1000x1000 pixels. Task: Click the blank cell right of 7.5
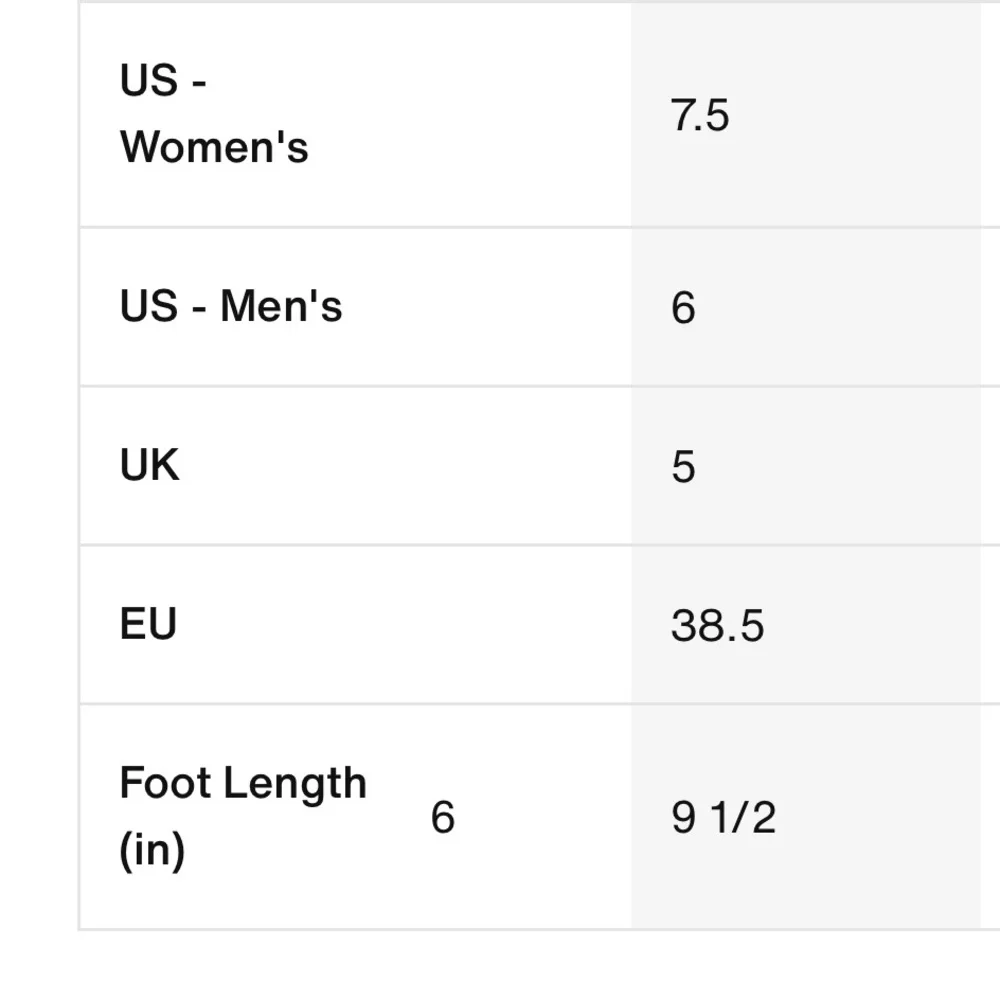pos(989,116)
